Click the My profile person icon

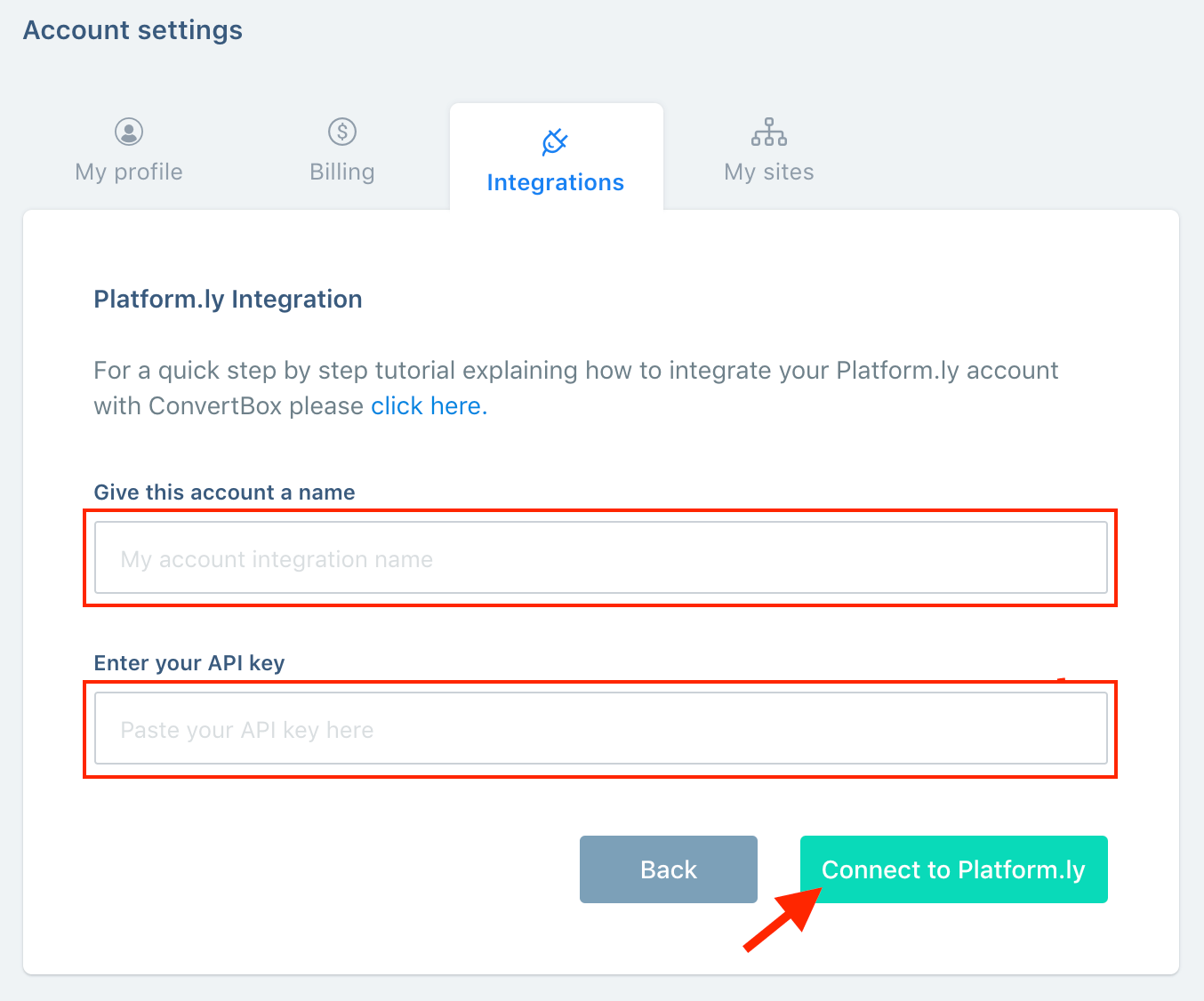(129, 132)
